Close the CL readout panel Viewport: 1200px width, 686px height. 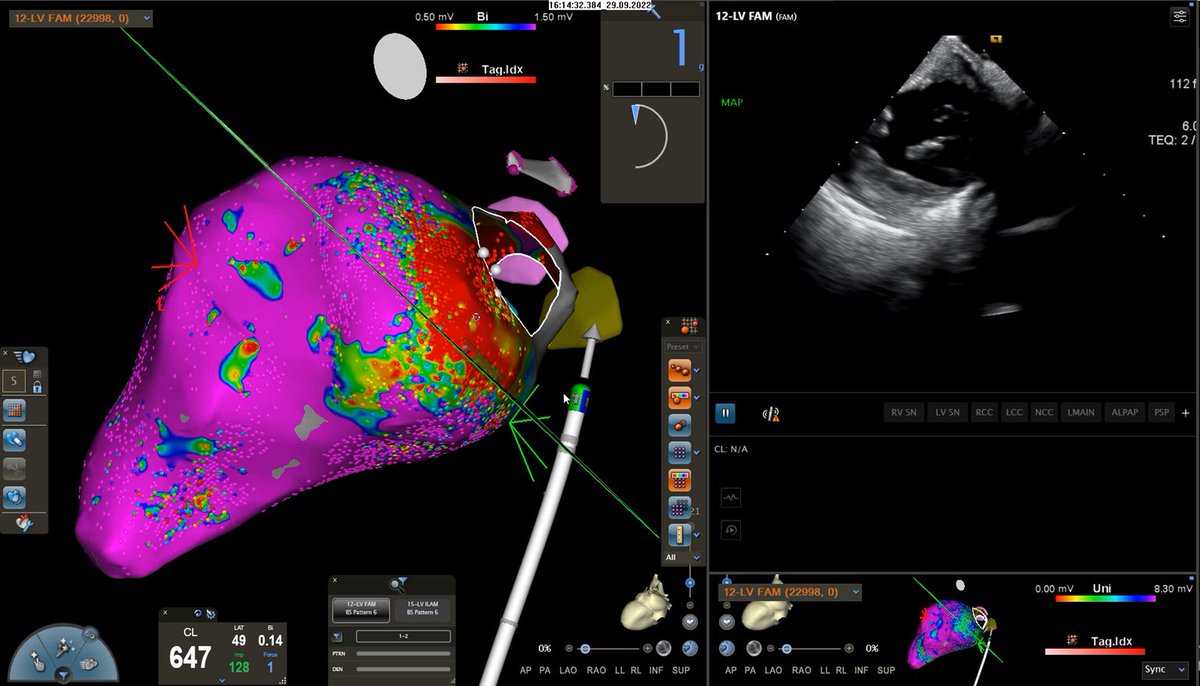click(165, 612)
